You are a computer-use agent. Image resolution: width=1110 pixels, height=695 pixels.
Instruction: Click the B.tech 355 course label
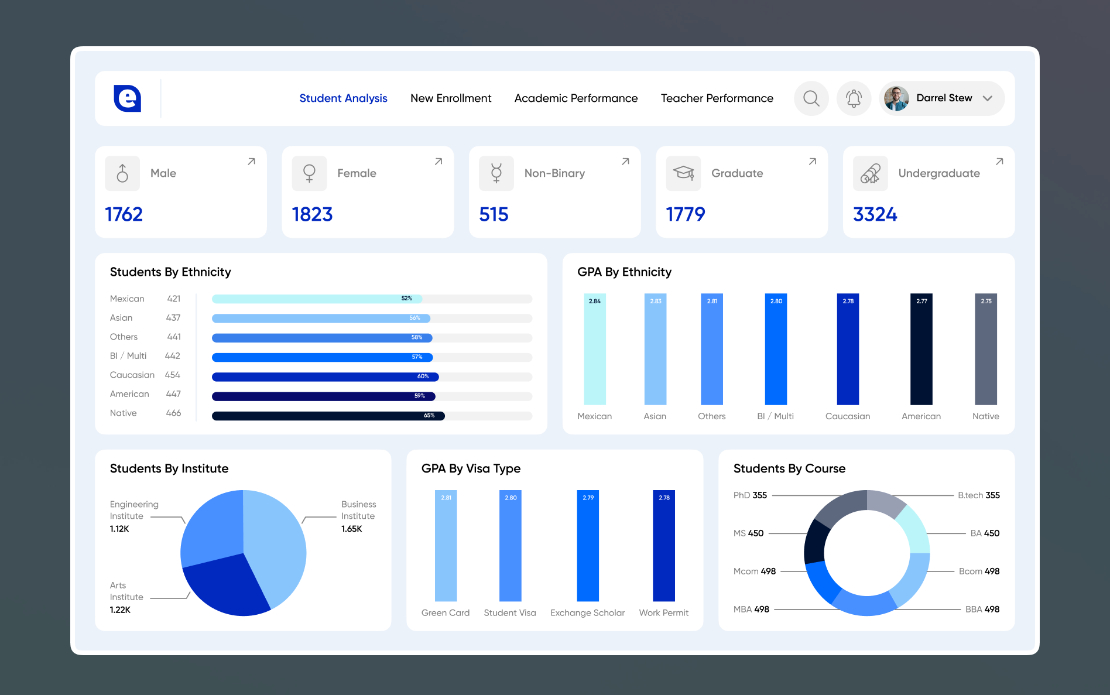point(979,495)
